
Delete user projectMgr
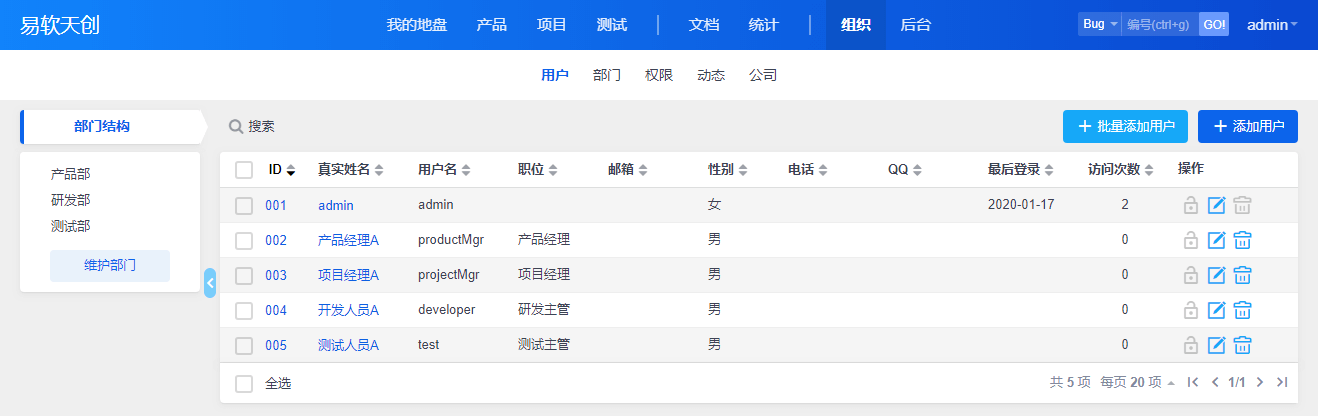[1242, 275]
